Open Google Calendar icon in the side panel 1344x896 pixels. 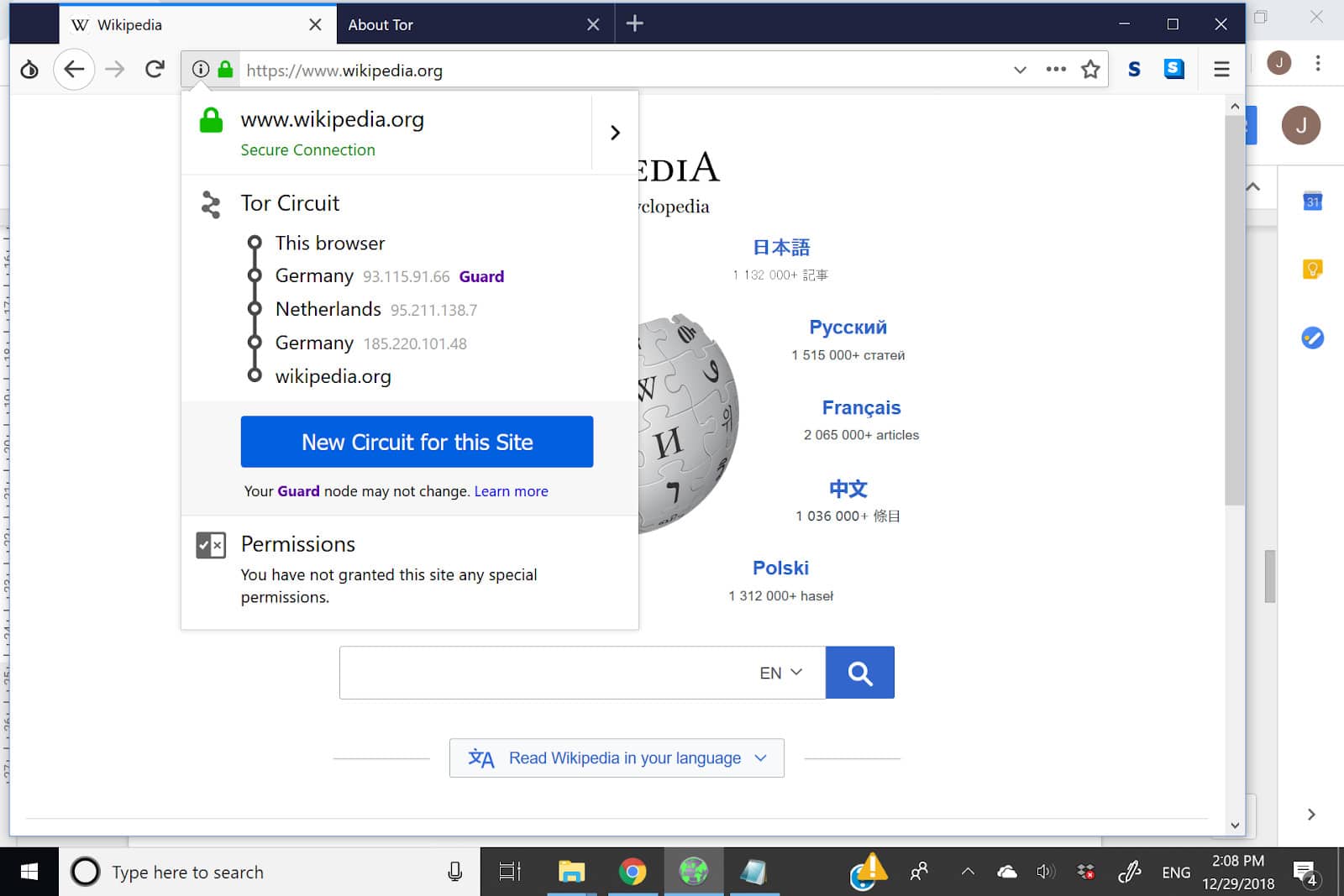(1312, 202)
